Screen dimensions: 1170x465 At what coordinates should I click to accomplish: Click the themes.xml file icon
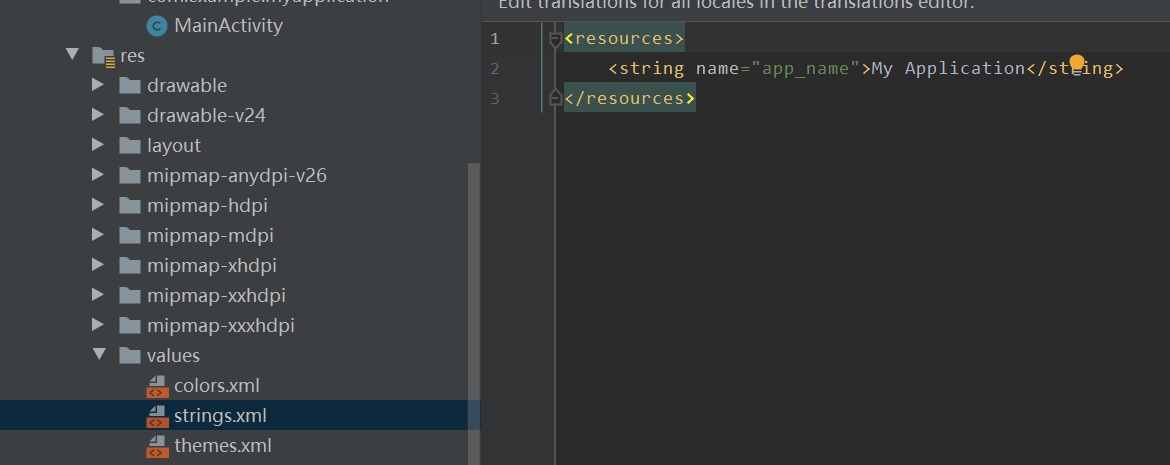pos(157,446)
